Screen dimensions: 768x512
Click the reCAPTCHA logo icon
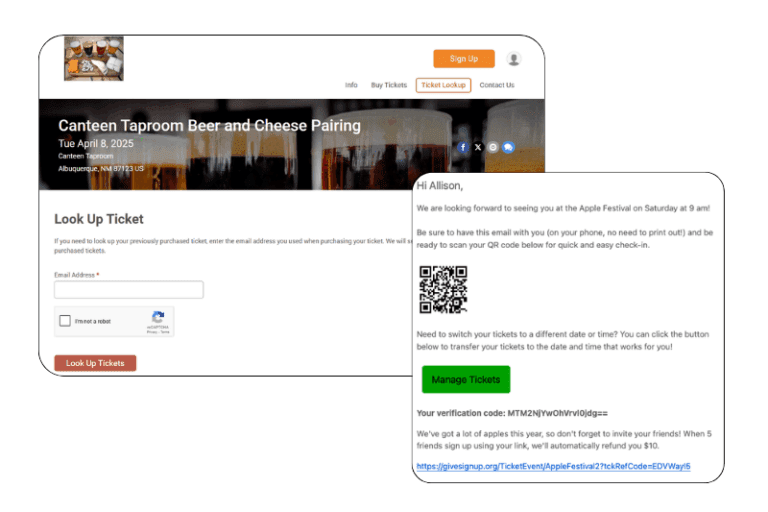pos(158,317)
